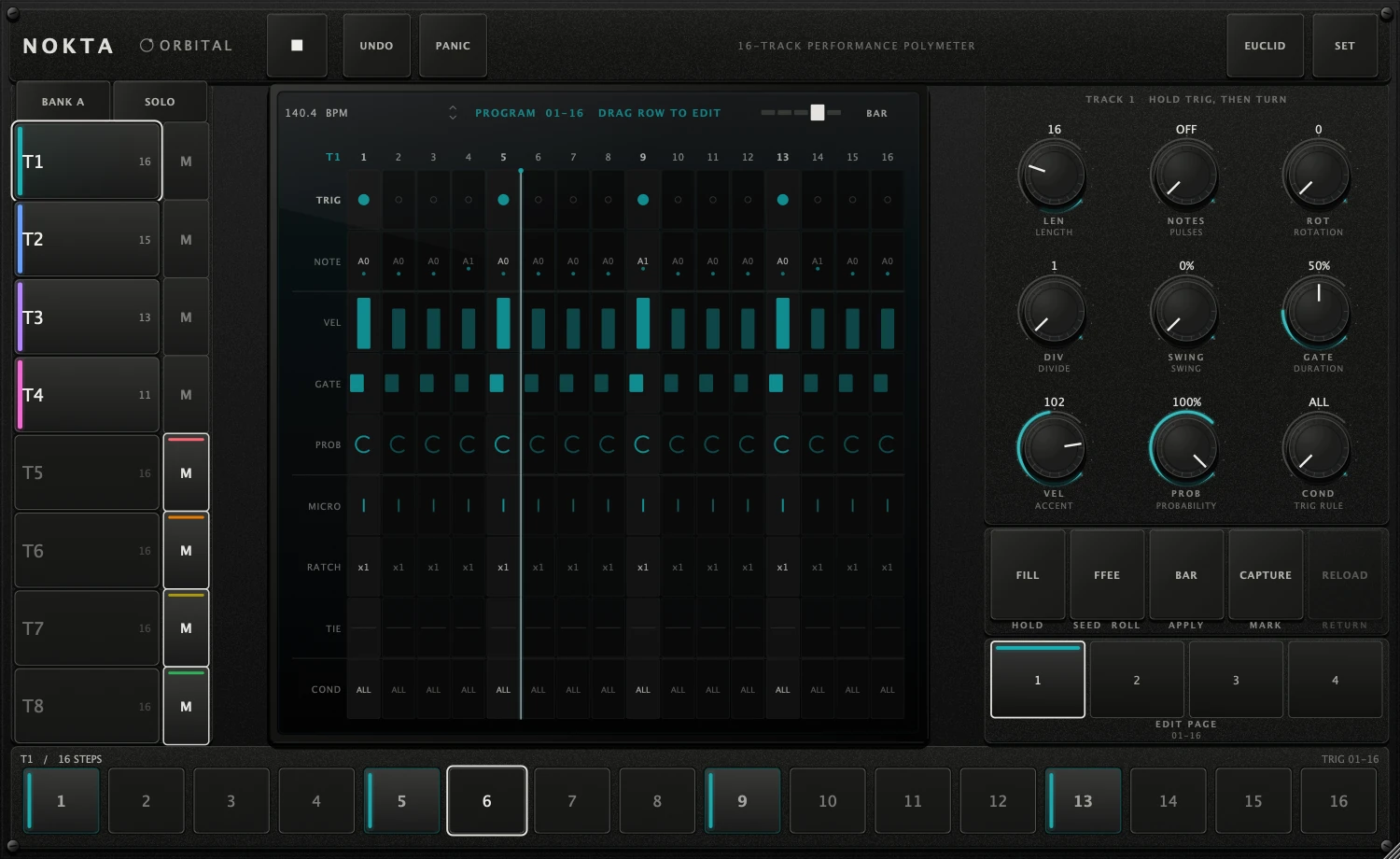Click the LEN length knob
This screenshot has height=859, width=1400.
pos(1053,176)
